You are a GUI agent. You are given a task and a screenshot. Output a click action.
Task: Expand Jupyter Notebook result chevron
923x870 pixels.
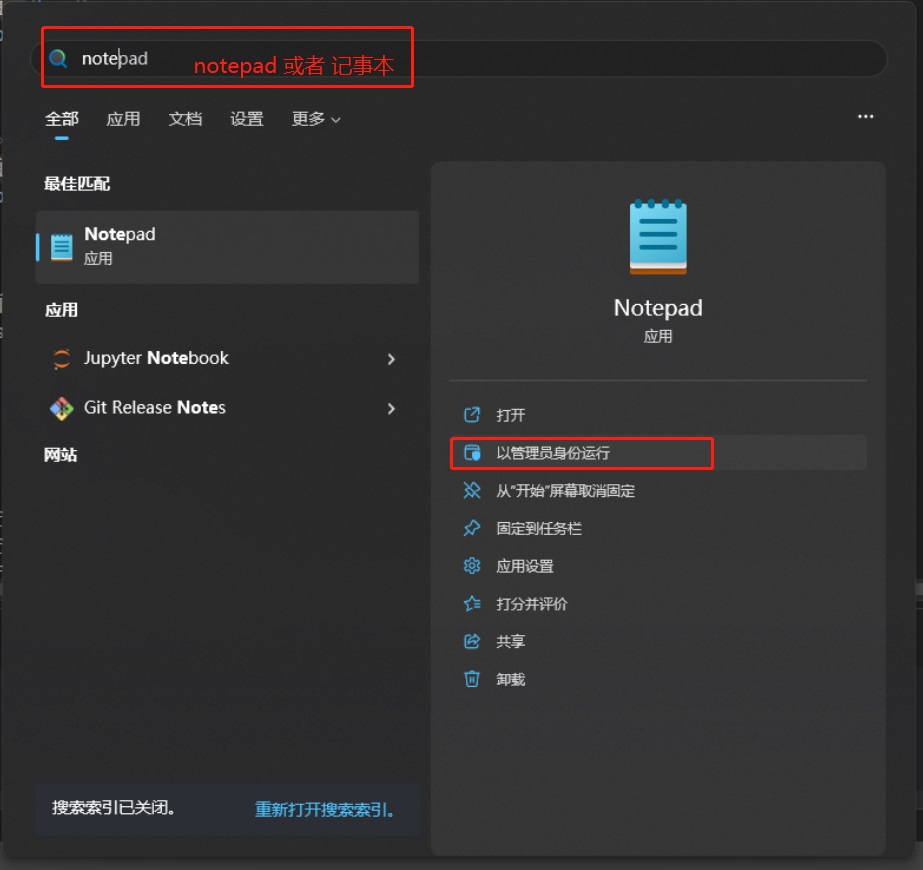pos(391,359)
